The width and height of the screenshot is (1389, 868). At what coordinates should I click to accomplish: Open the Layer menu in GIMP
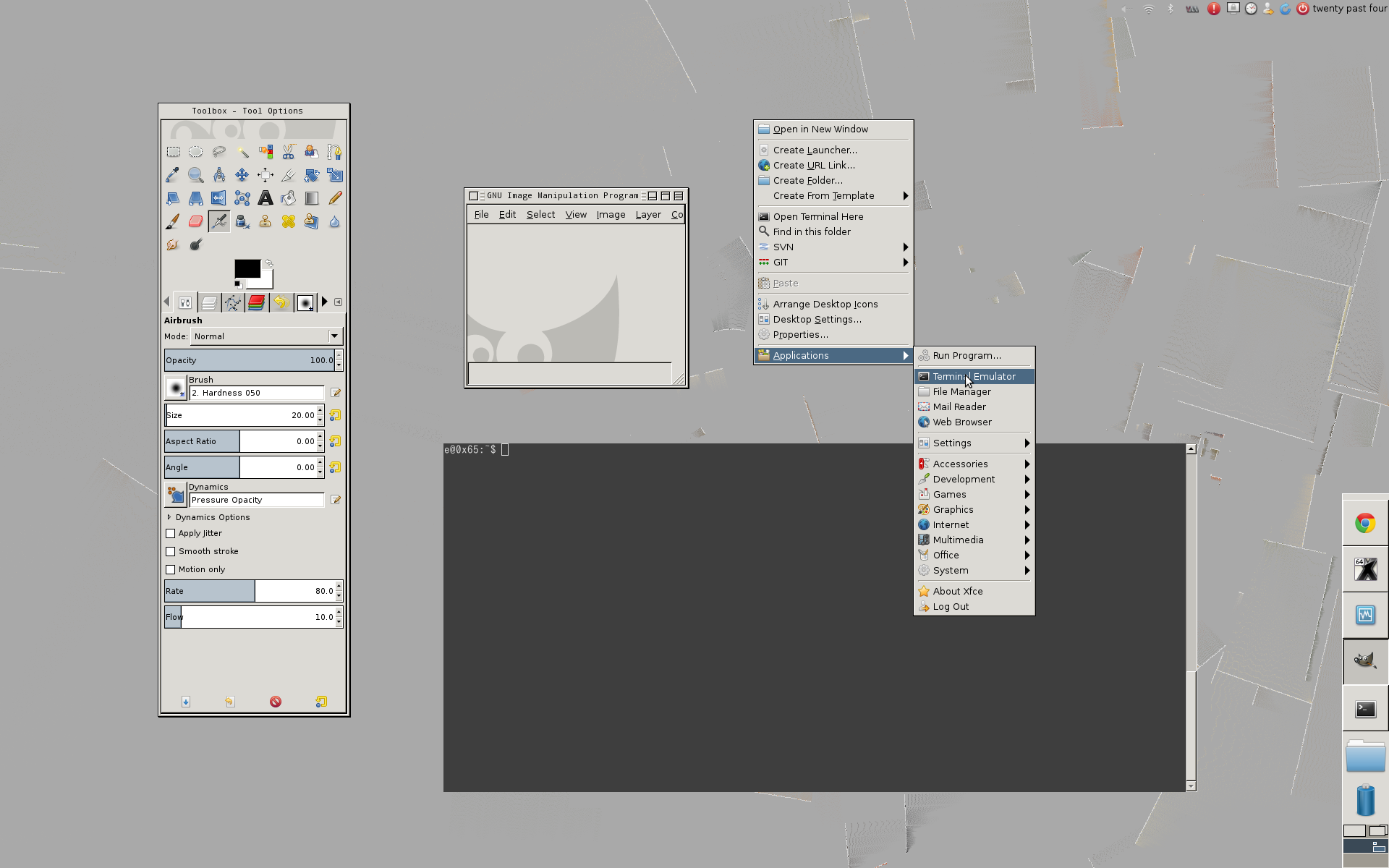point(647,215)
